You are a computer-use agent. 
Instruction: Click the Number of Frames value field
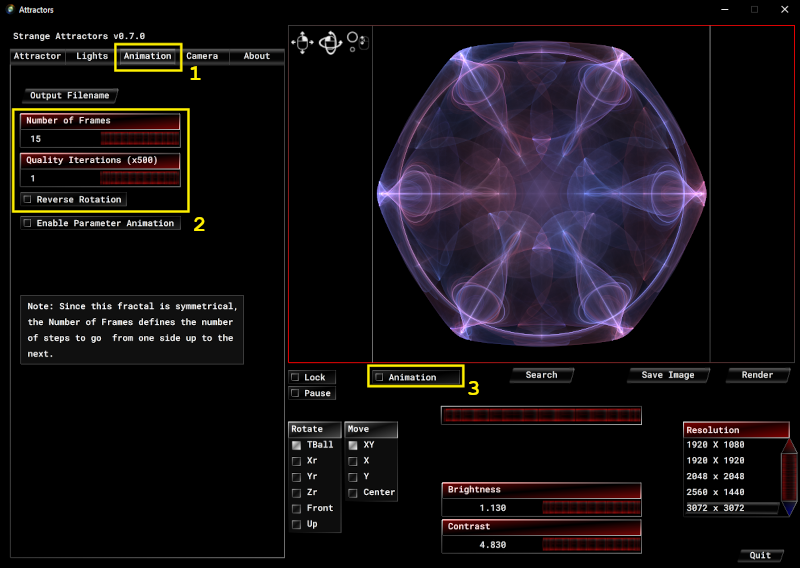pos(60,139)
